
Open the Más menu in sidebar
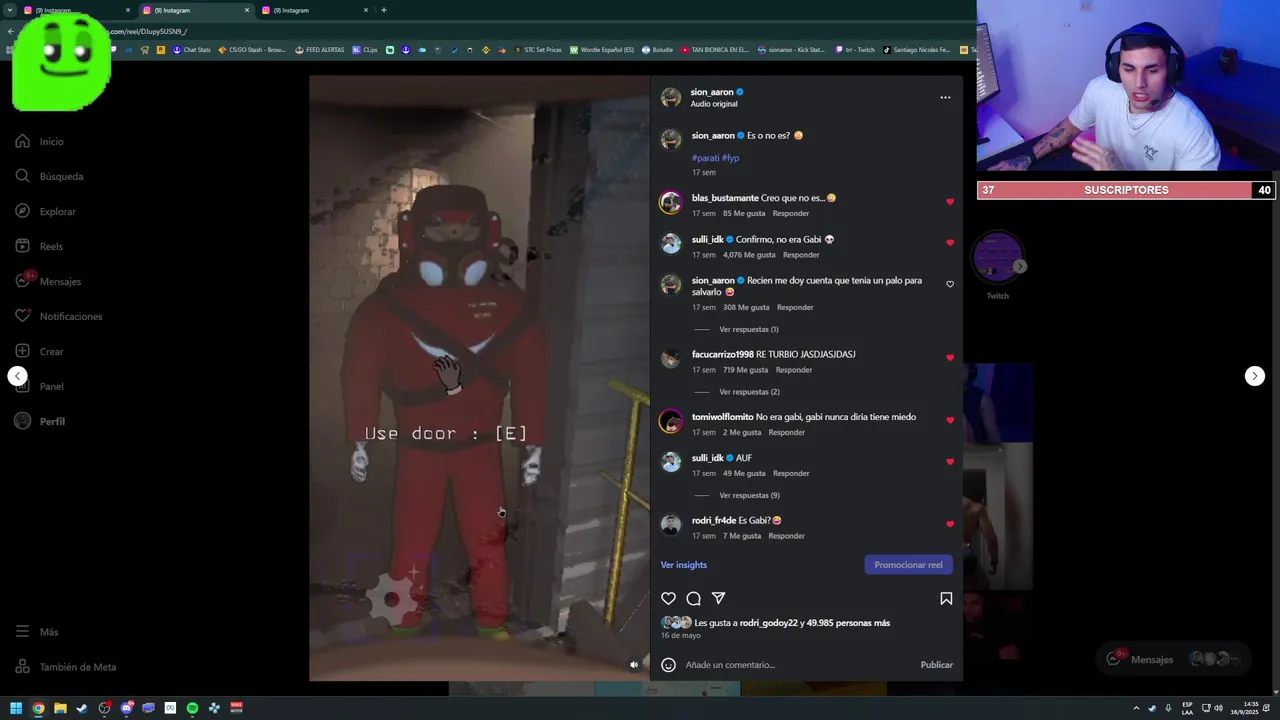(x=37, y=632)
